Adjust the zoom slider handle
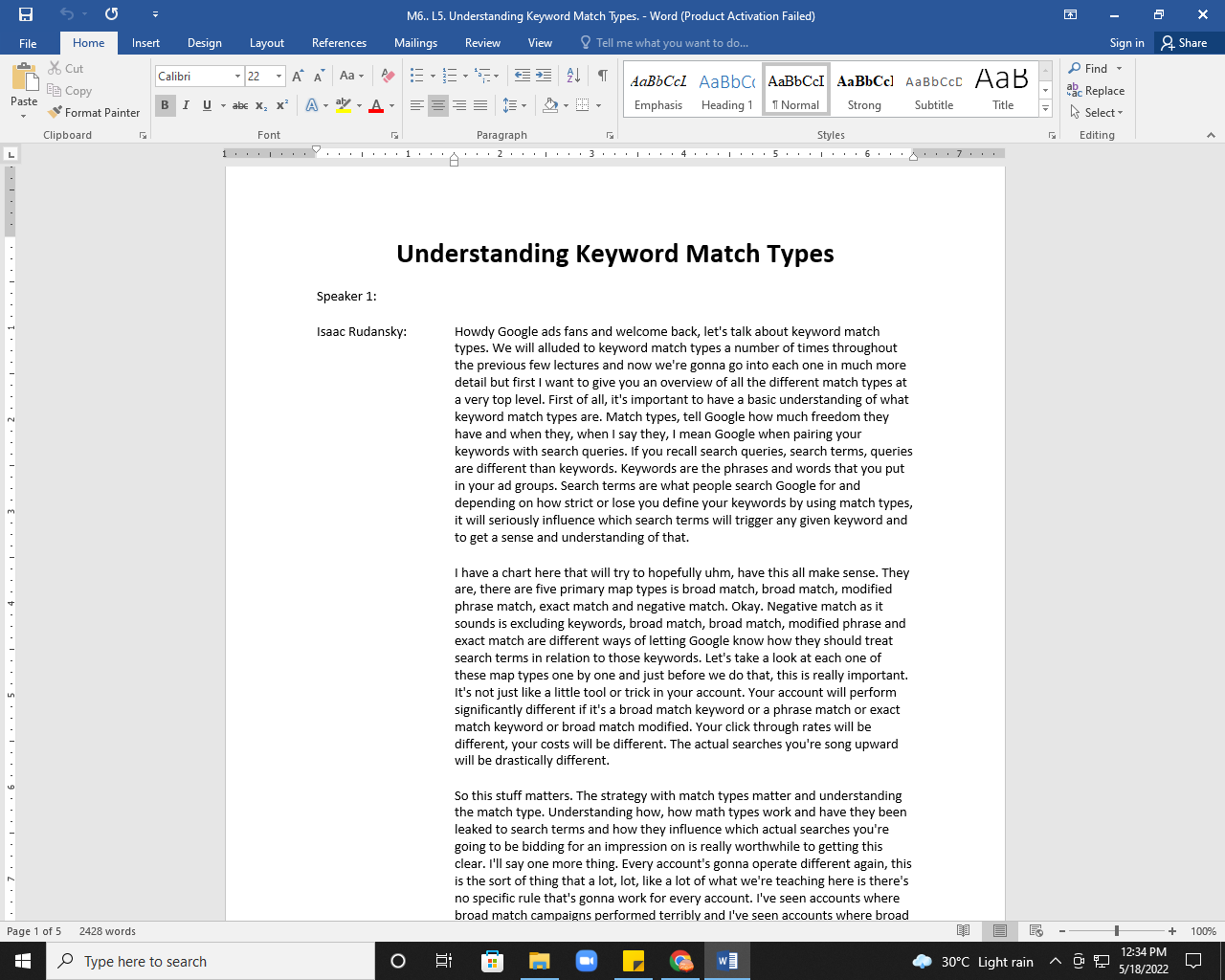The image size is (1225, 980). (1116, 931)
